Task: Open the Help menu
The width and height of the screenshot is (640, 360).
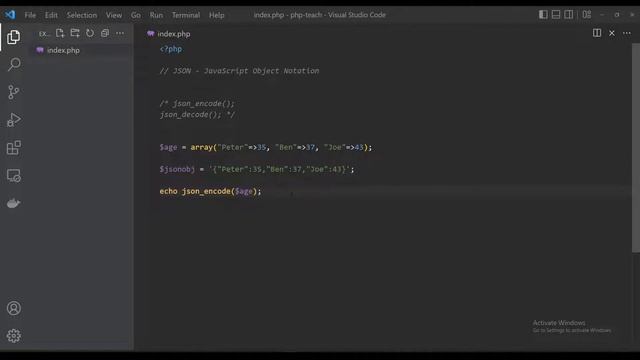Action: (x=217, y=15)
